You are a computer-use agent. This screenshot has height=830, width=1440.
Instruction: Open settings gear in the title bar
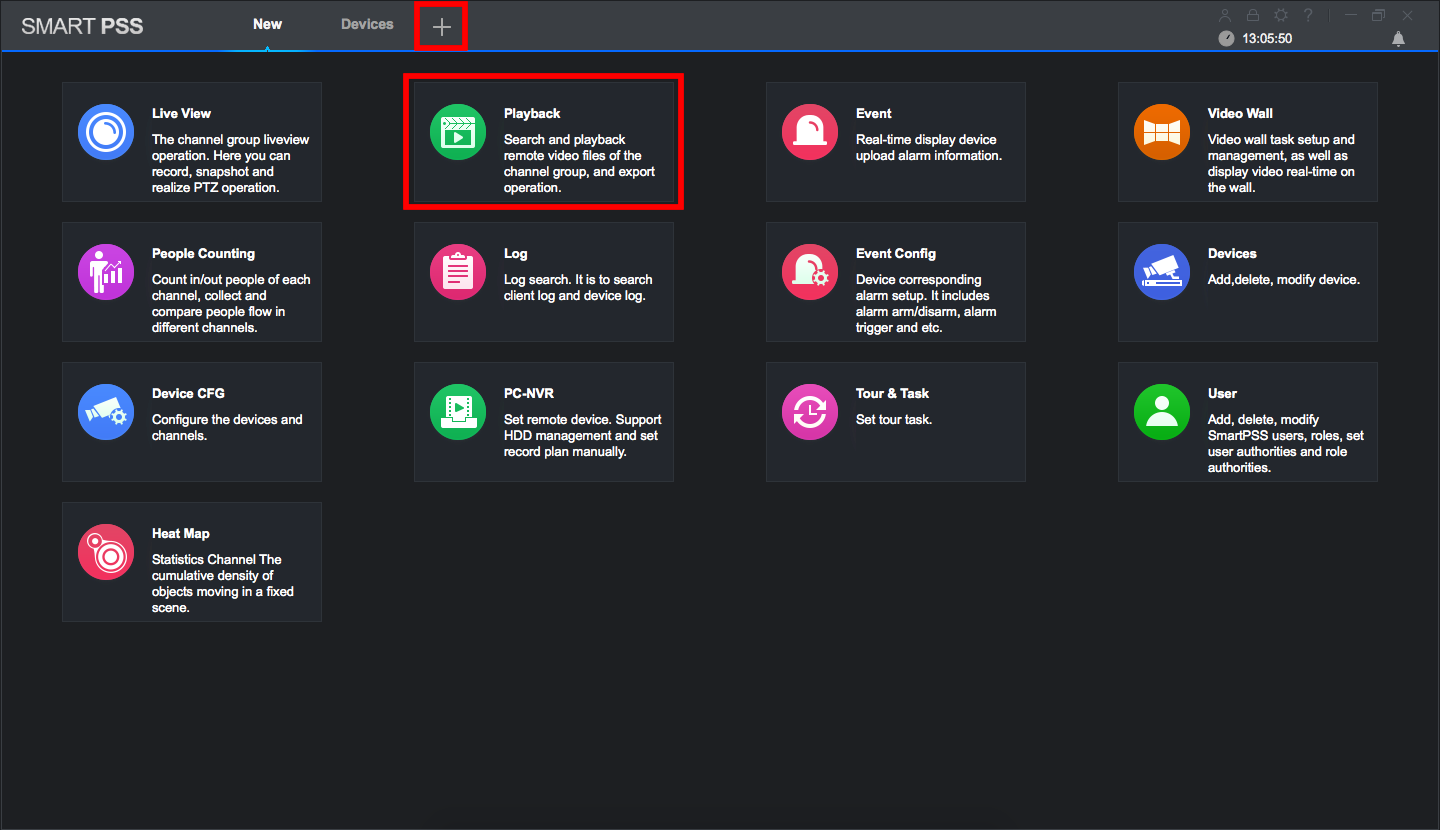pos(1280,15)
